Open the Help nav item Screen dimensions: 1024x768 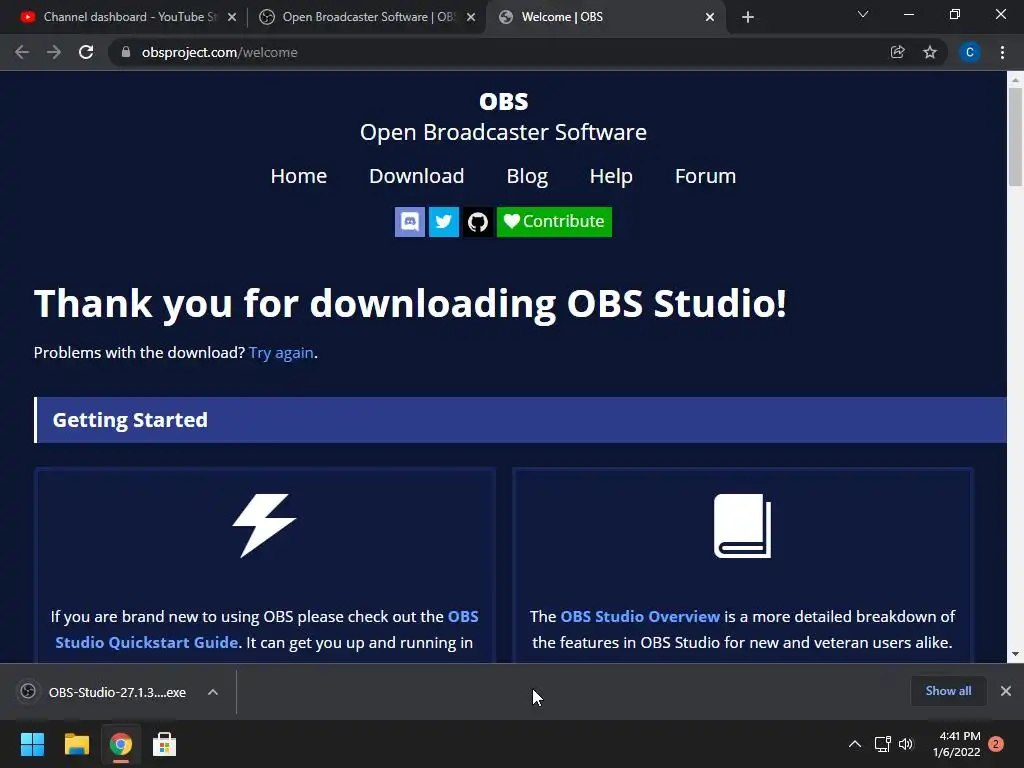point(611,176)
